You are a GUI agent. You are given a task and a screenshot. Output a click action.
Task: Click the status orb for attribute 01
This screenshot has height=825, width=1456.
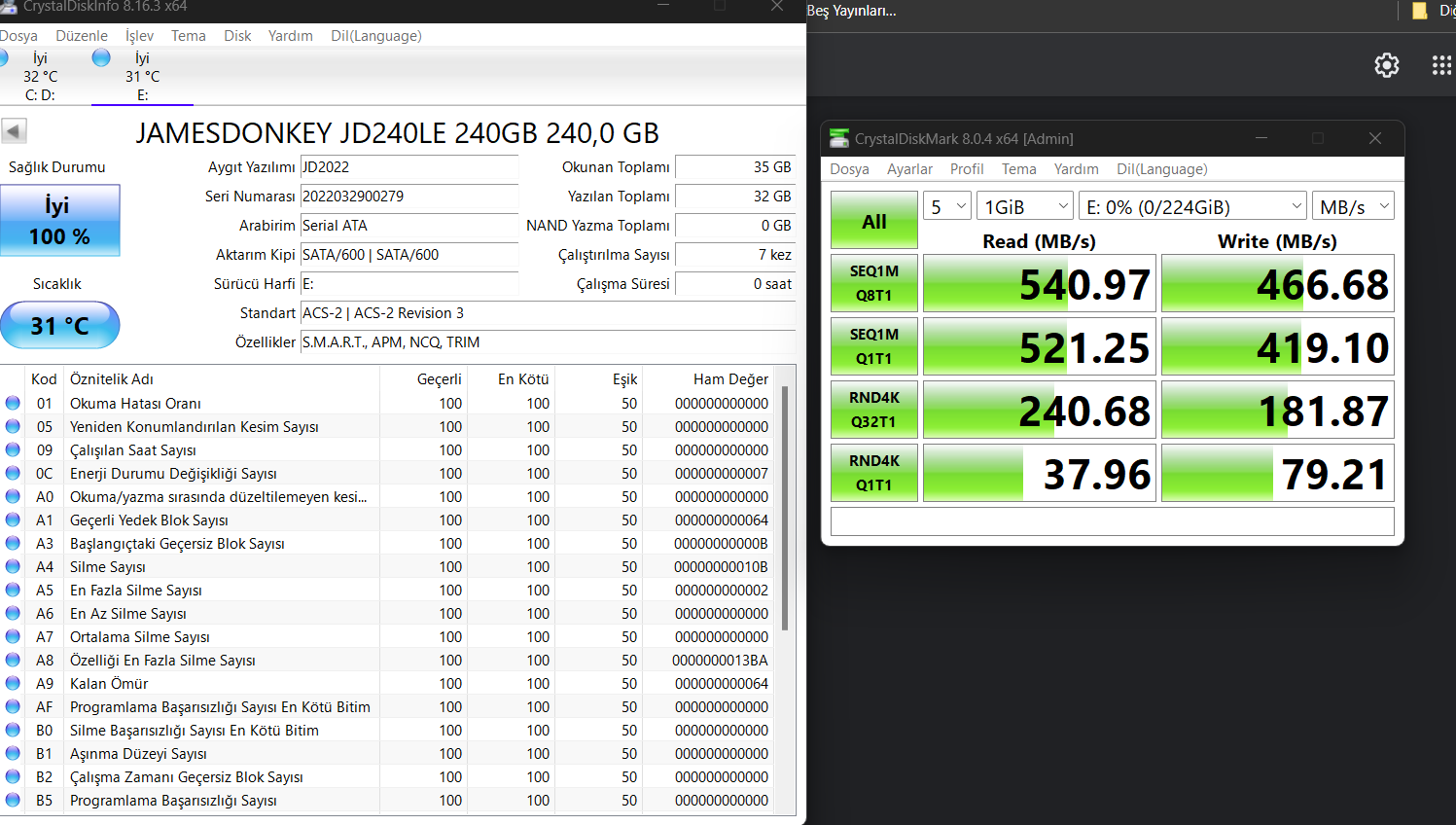[x=13, y=403]
